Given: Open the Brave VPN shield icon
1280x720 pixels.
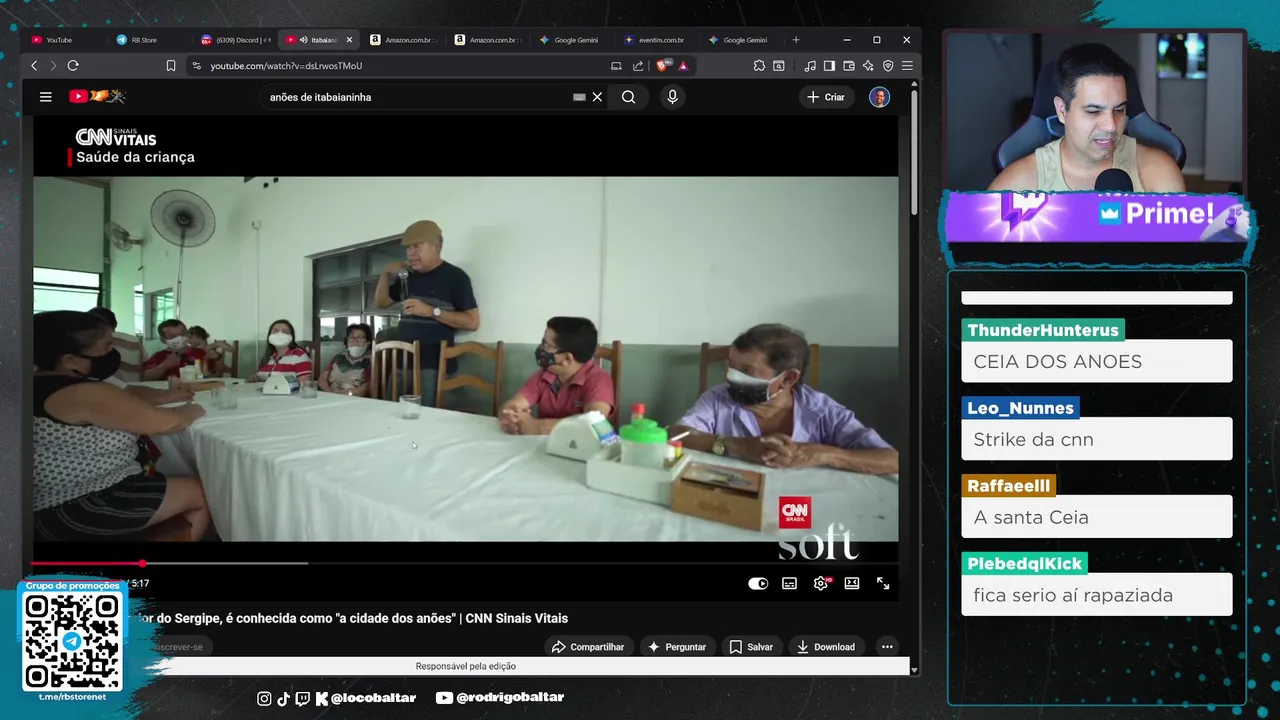Looking at the screenshot, I should coord(888,66).
